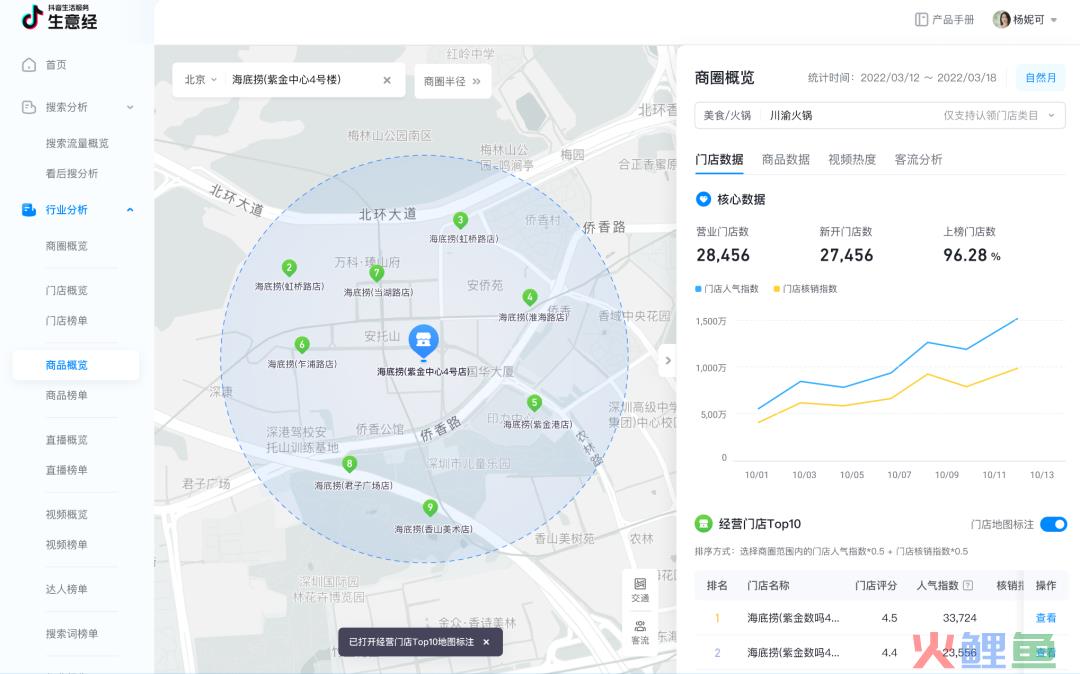Switch to the 门店数据 tab
The image size is (1080, 674).
click(719, 160)
